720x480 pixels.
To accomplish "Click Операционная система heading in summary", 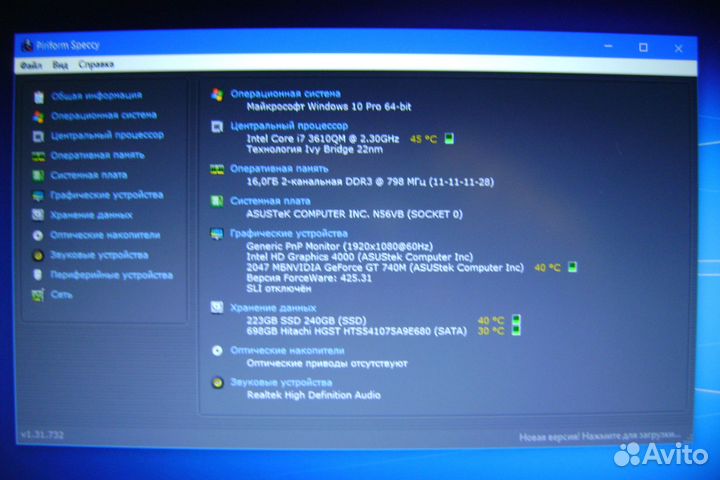I will [x=285, y=94].
